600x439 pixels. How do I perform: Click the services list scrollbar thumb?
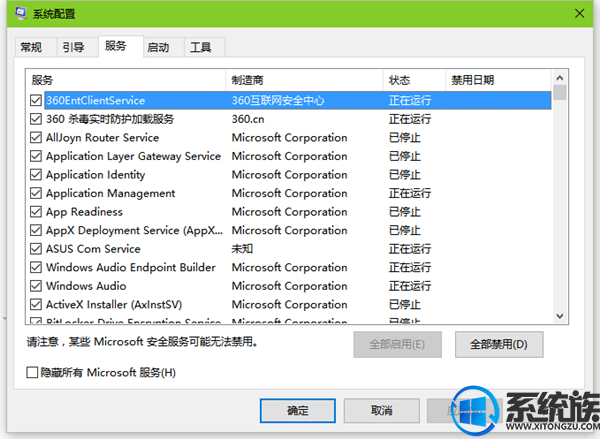click(x=560, y=92)
